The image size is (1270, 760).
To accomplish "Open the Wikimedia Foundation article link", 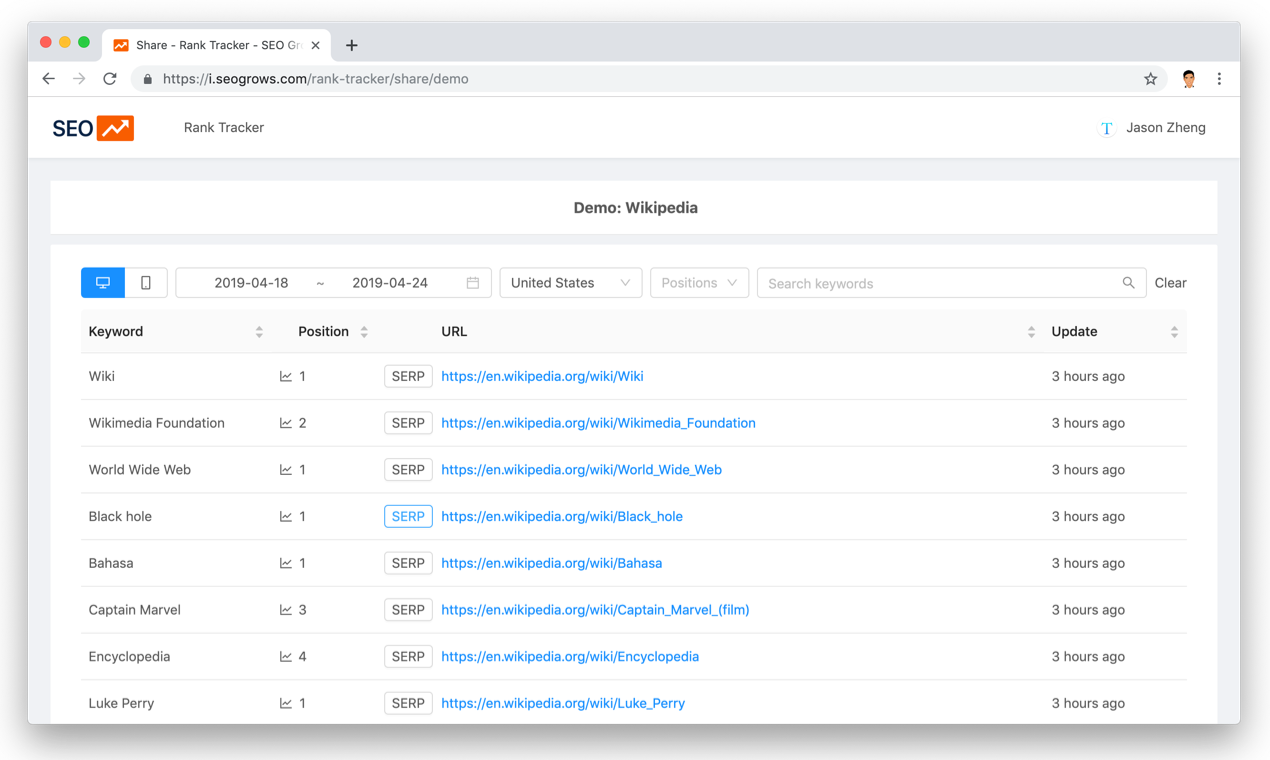I will click(x=598, y=423).
